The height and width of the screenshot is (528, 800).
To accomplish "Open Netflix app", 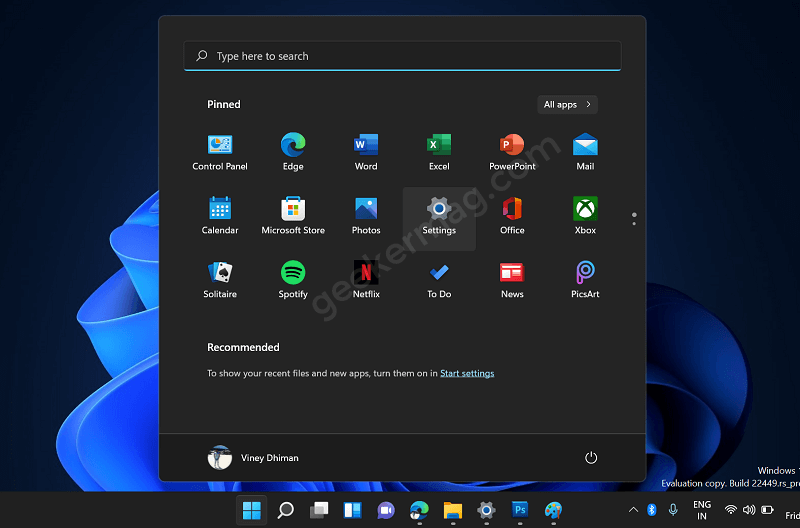I will click(366, 280).
